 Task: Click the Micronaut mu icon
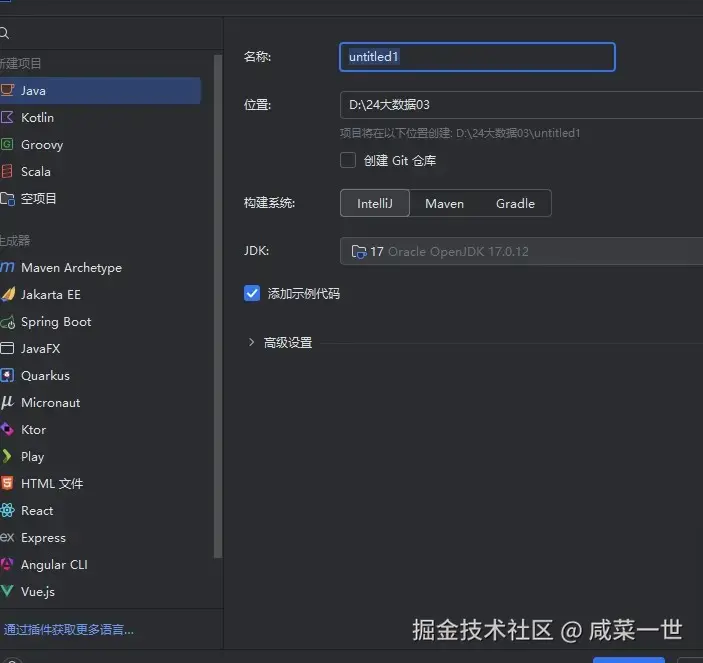7,402
